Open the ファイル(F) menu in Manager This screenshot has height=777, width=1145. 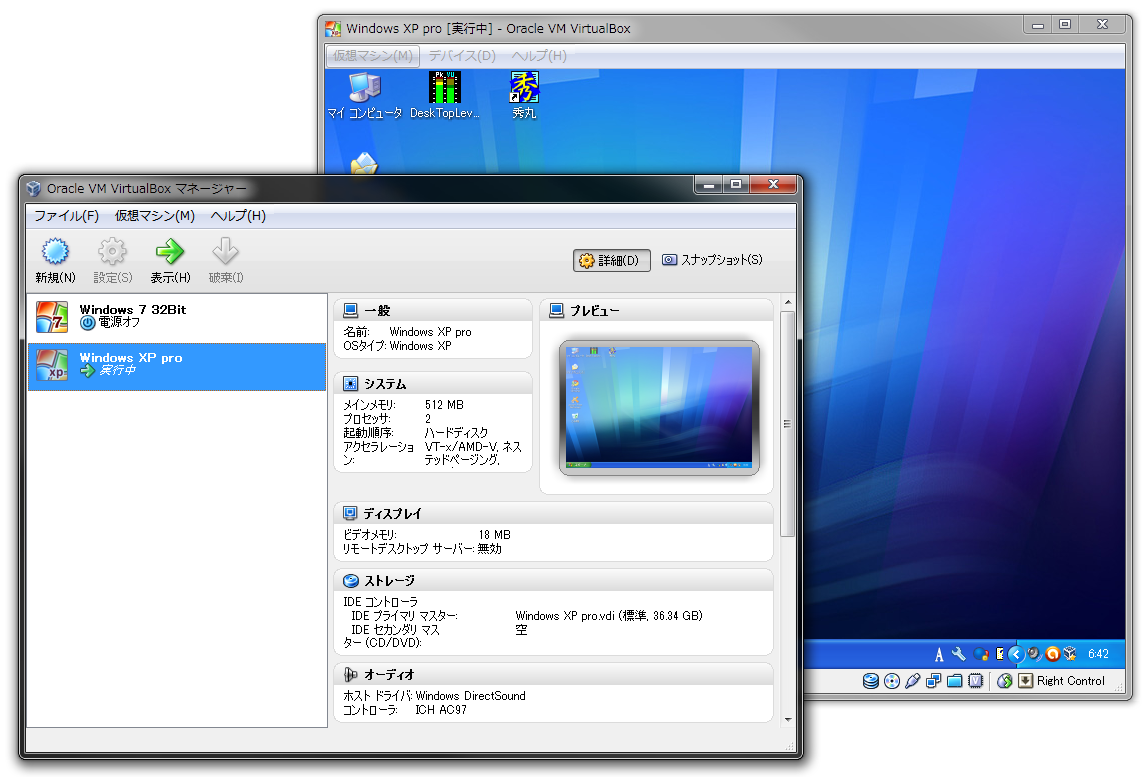(x=66, y=216)
